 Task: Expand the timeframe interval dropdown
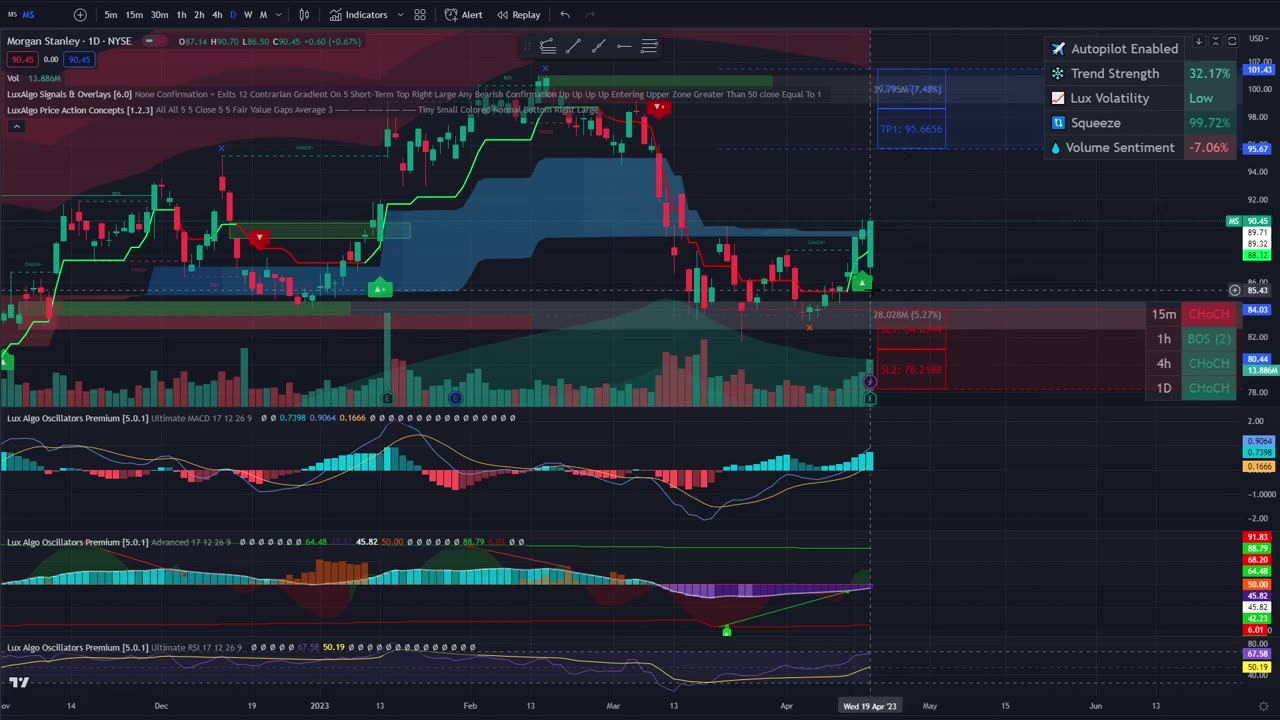click(x=278, y=15)
